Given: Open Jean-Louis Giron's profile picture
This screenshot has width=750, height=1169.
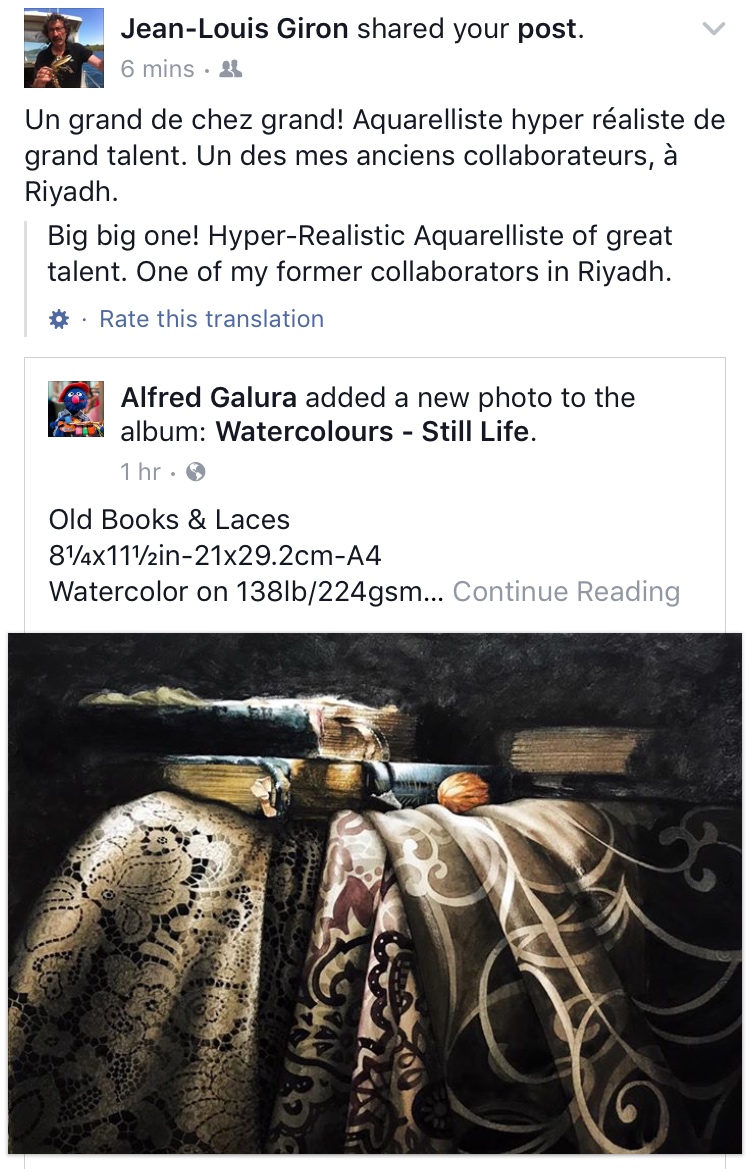Looking at the screenshot, I should pos(64,48).
